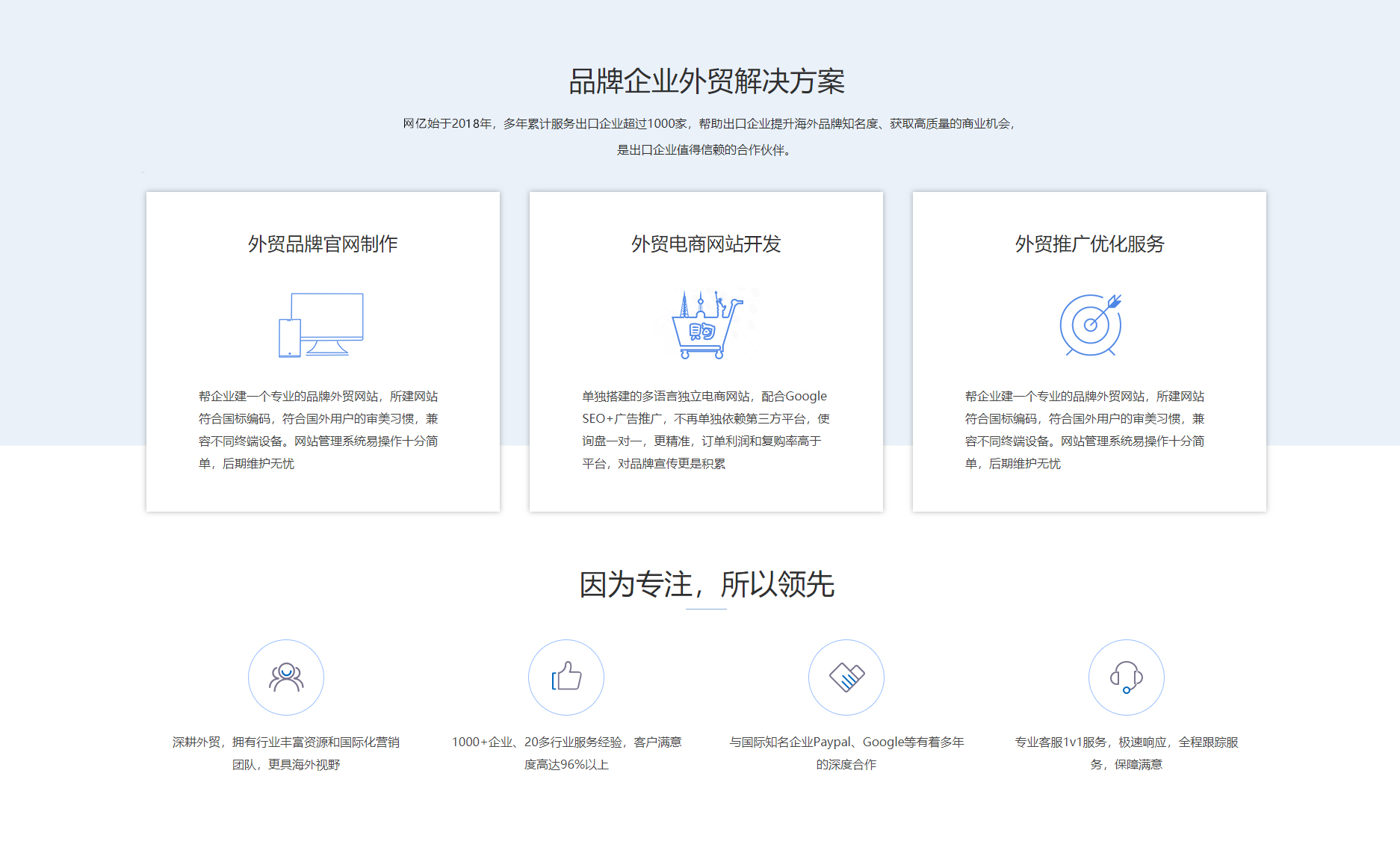Click the handshake cooperation icon
The width and height of the screenshot is (1400, 856).
coord(846,677)
